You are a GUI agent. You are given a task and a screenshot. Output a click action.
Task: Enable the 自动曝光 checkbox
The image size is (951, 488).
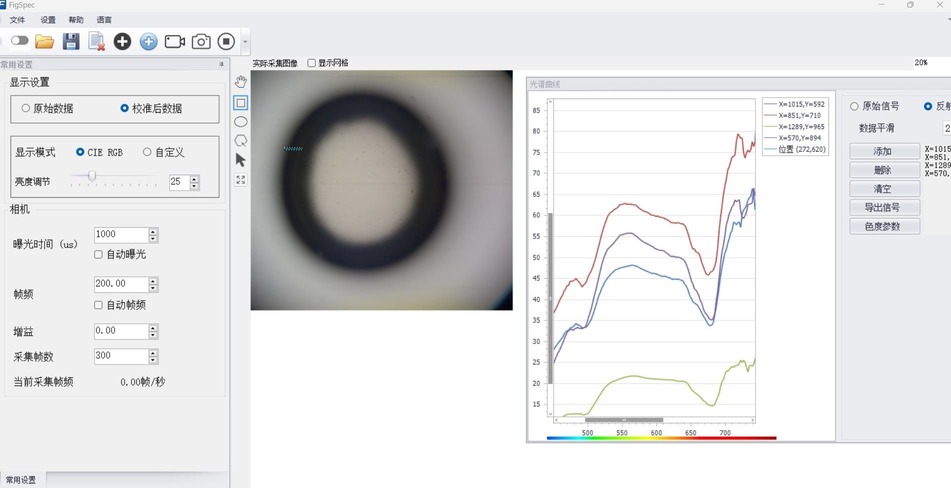(x=99, y=255)
